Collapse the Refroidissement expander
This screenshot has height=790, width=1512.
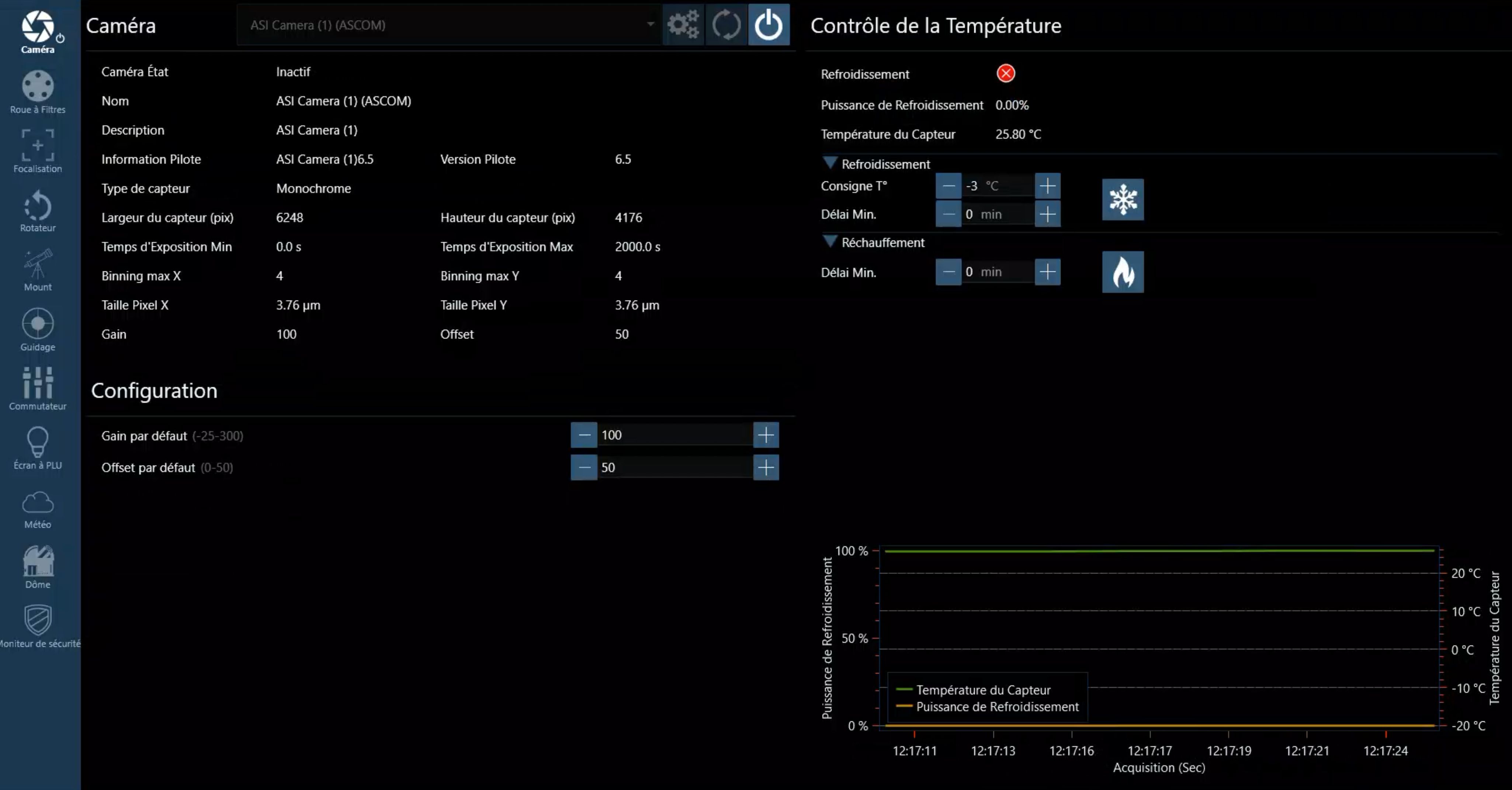[830, 163]
